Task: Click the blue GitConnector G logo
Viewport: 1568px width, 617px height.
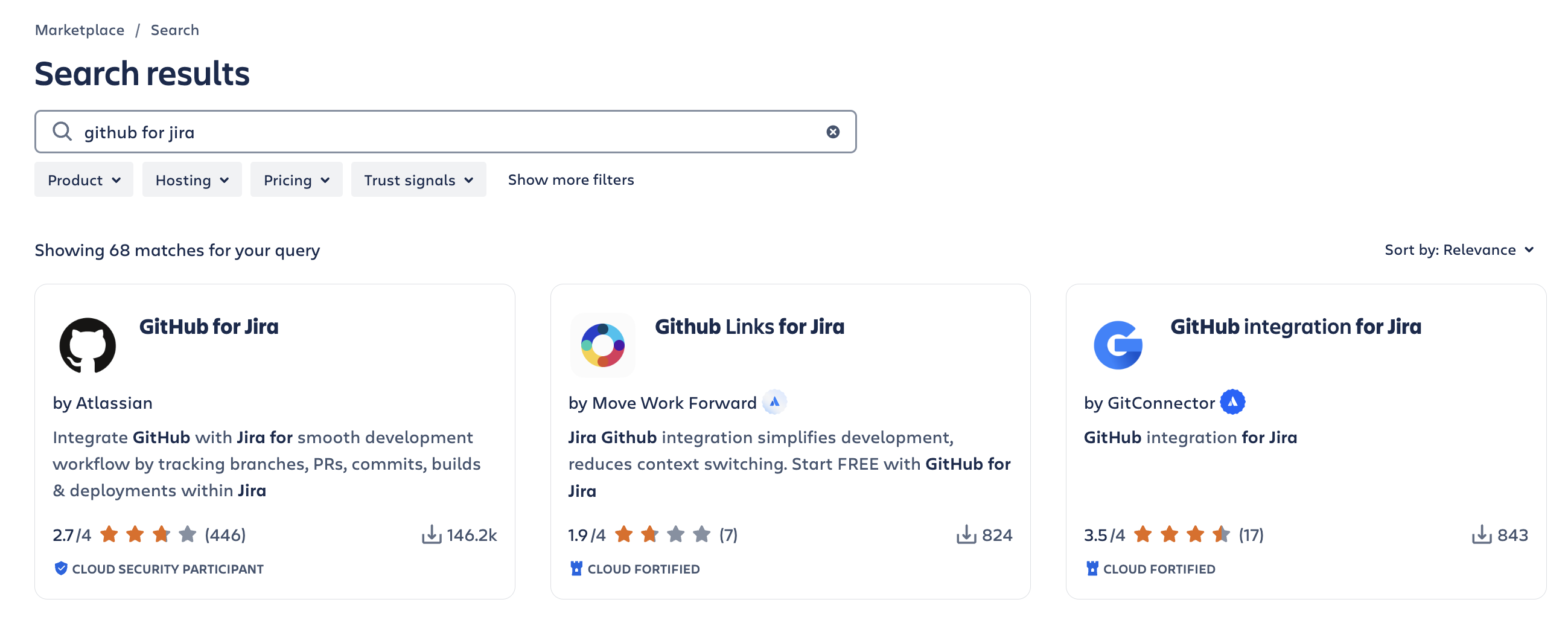Action: [1119, 345]
